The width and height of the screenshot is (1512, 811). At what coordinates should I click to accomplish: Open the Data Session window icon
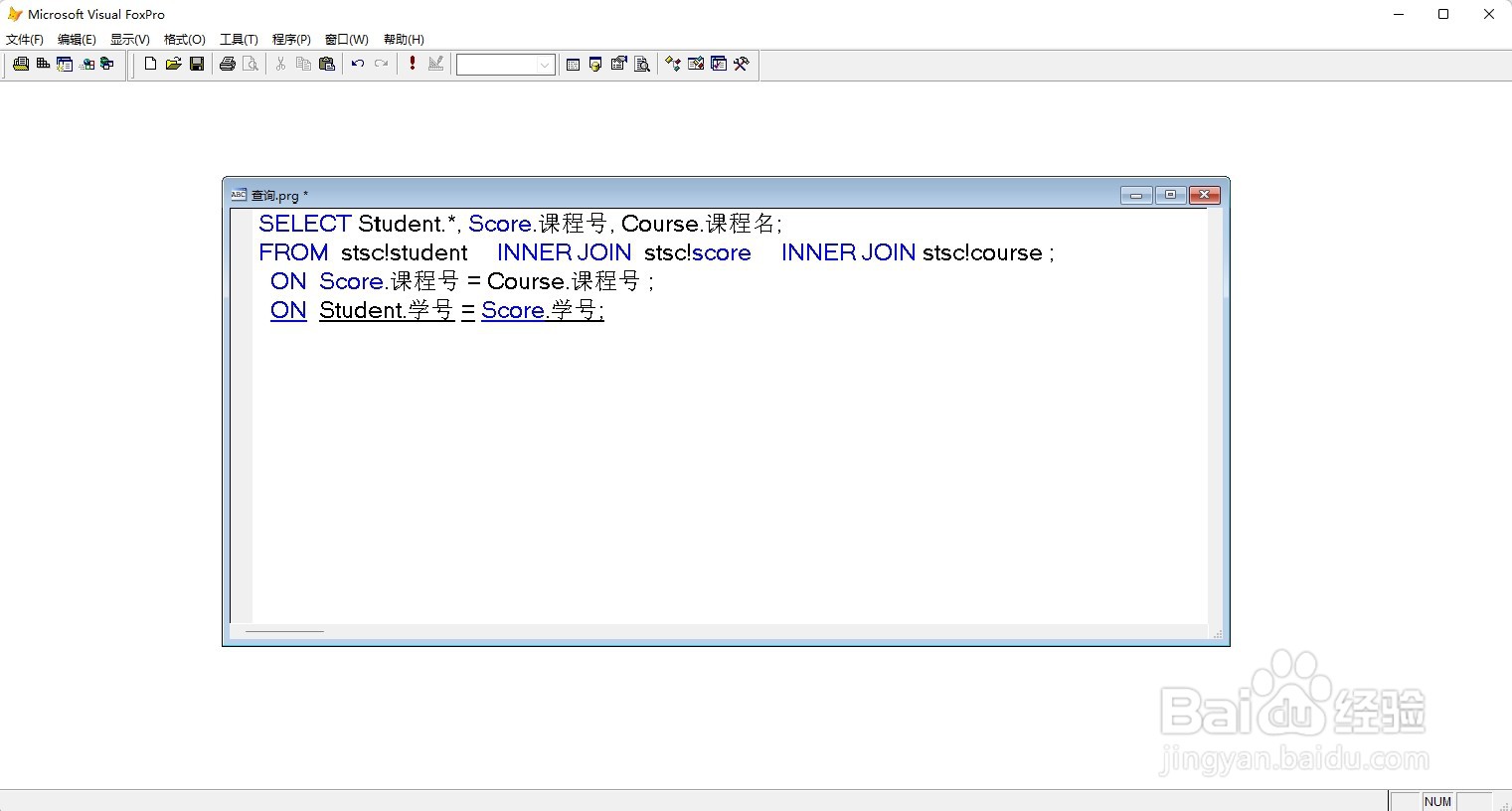(595, 64)
